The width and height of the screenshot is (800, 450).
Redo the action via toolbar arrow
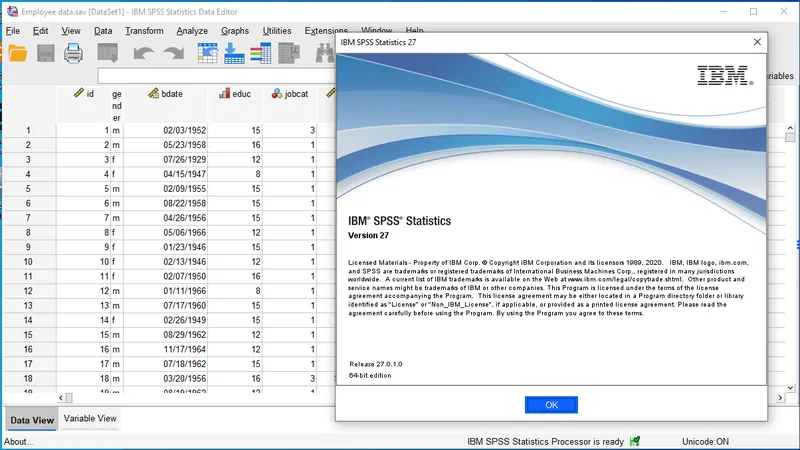click(174, 53)
